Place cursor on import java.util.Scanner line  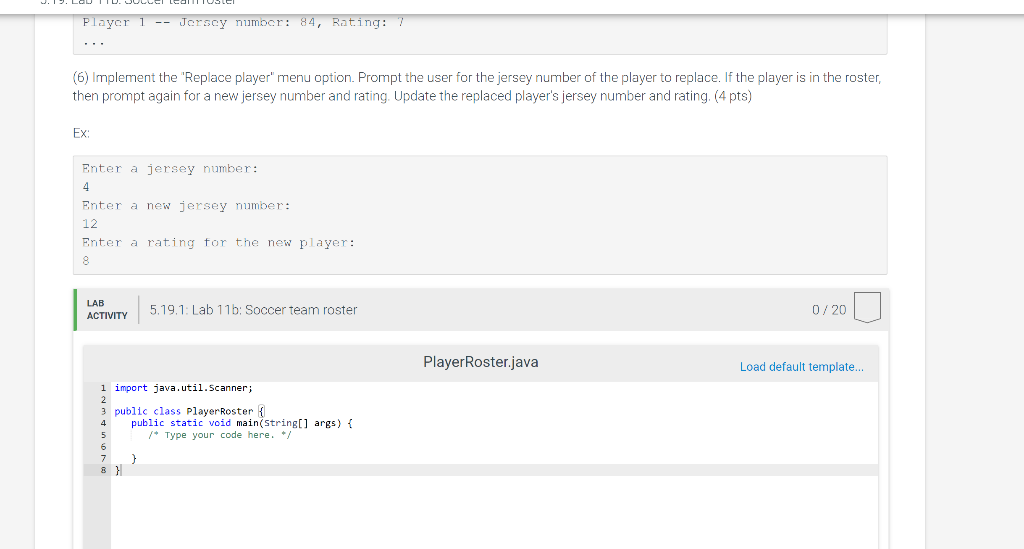click(x=184, y=388)
